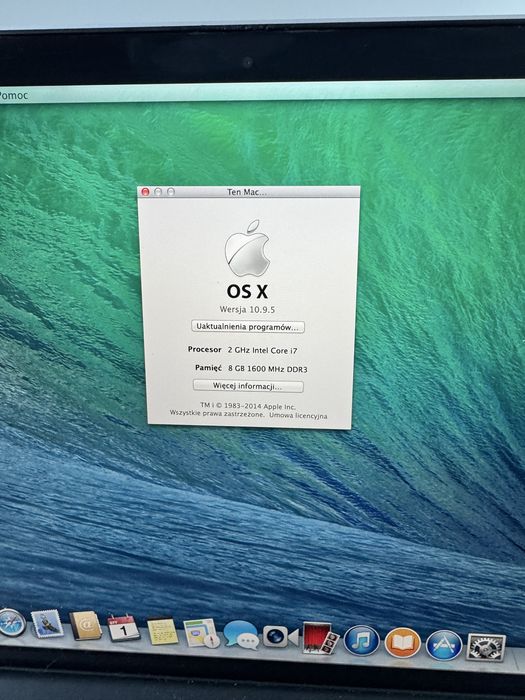
Task: Click the '8 GB 1600 MHz DDR3' text
Action: click(x=267, y=369)
